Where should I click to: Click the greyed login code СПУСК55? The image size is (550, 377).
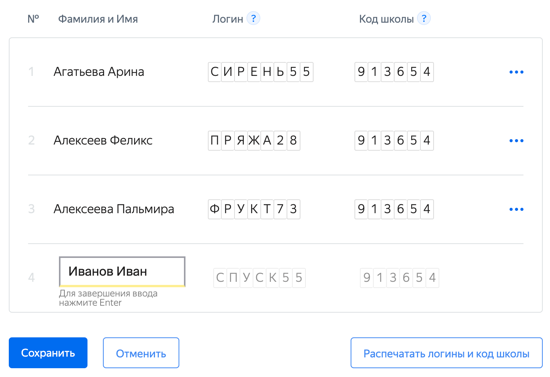click(x=260, y=278)
